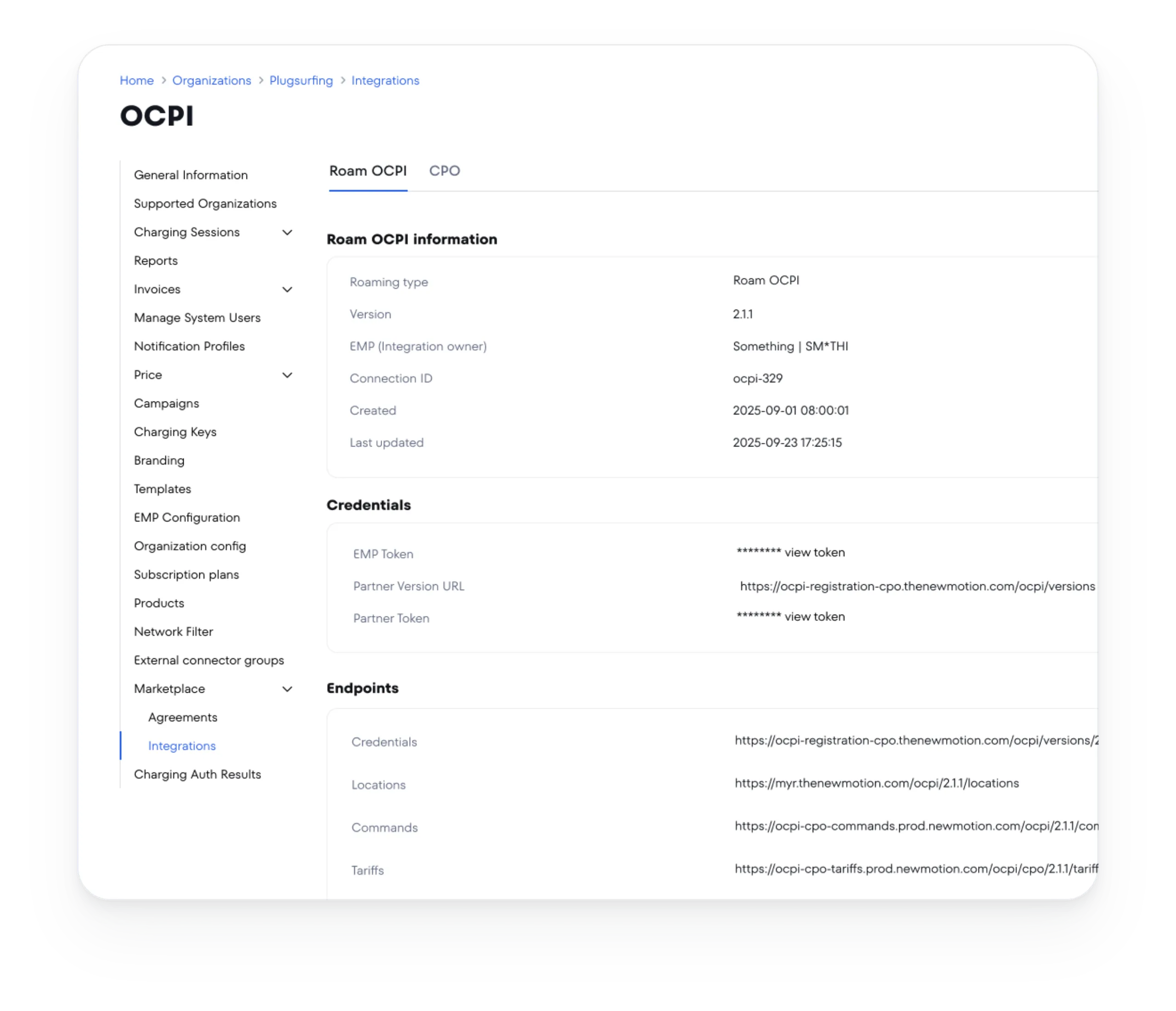This screenshot has height=1011, width=1176.
Task: Open Charging Keys in sidebar
Action: click(175, 432)
